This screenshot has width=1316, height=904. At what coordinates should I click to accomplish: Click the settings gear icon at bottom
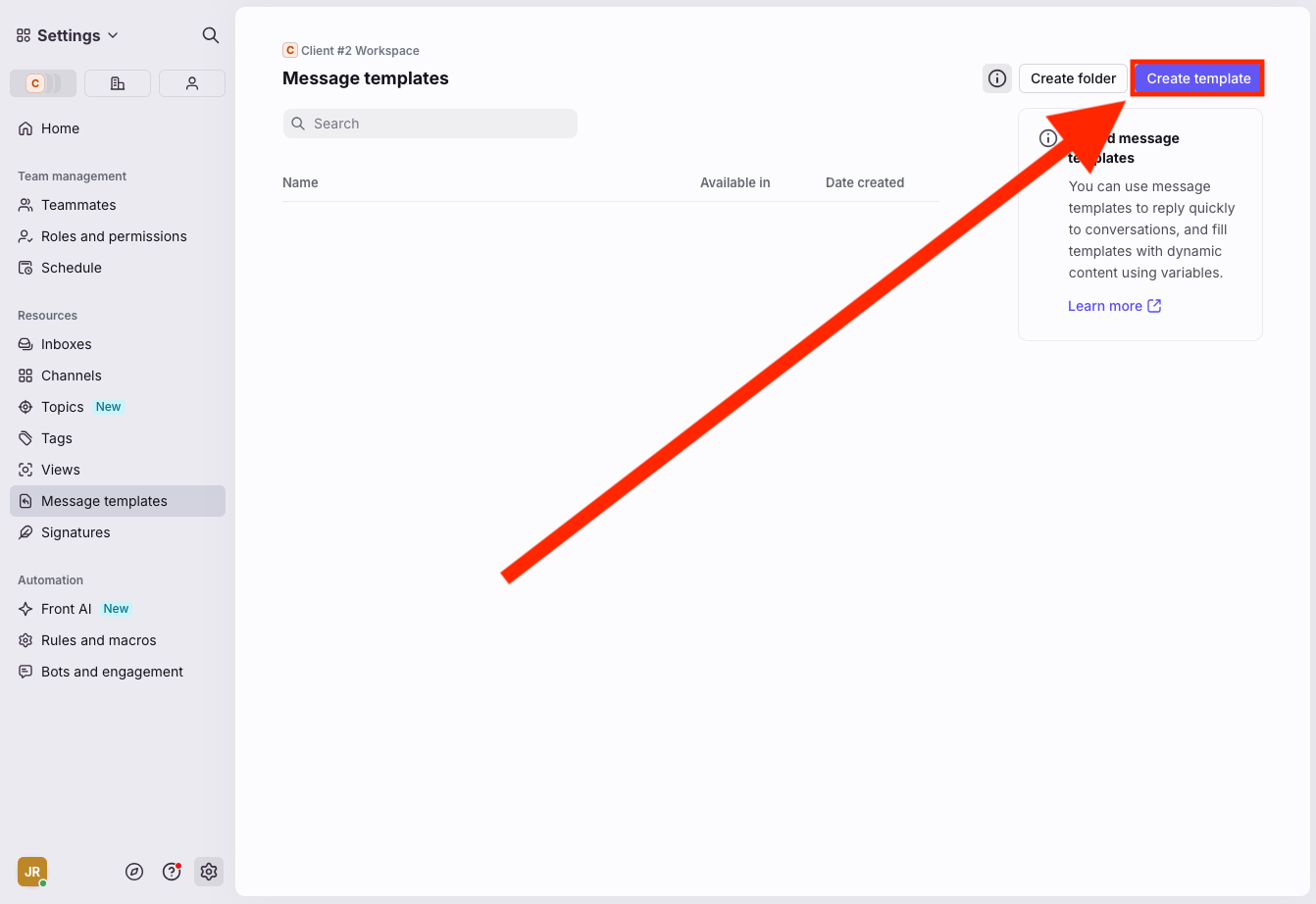209,872
